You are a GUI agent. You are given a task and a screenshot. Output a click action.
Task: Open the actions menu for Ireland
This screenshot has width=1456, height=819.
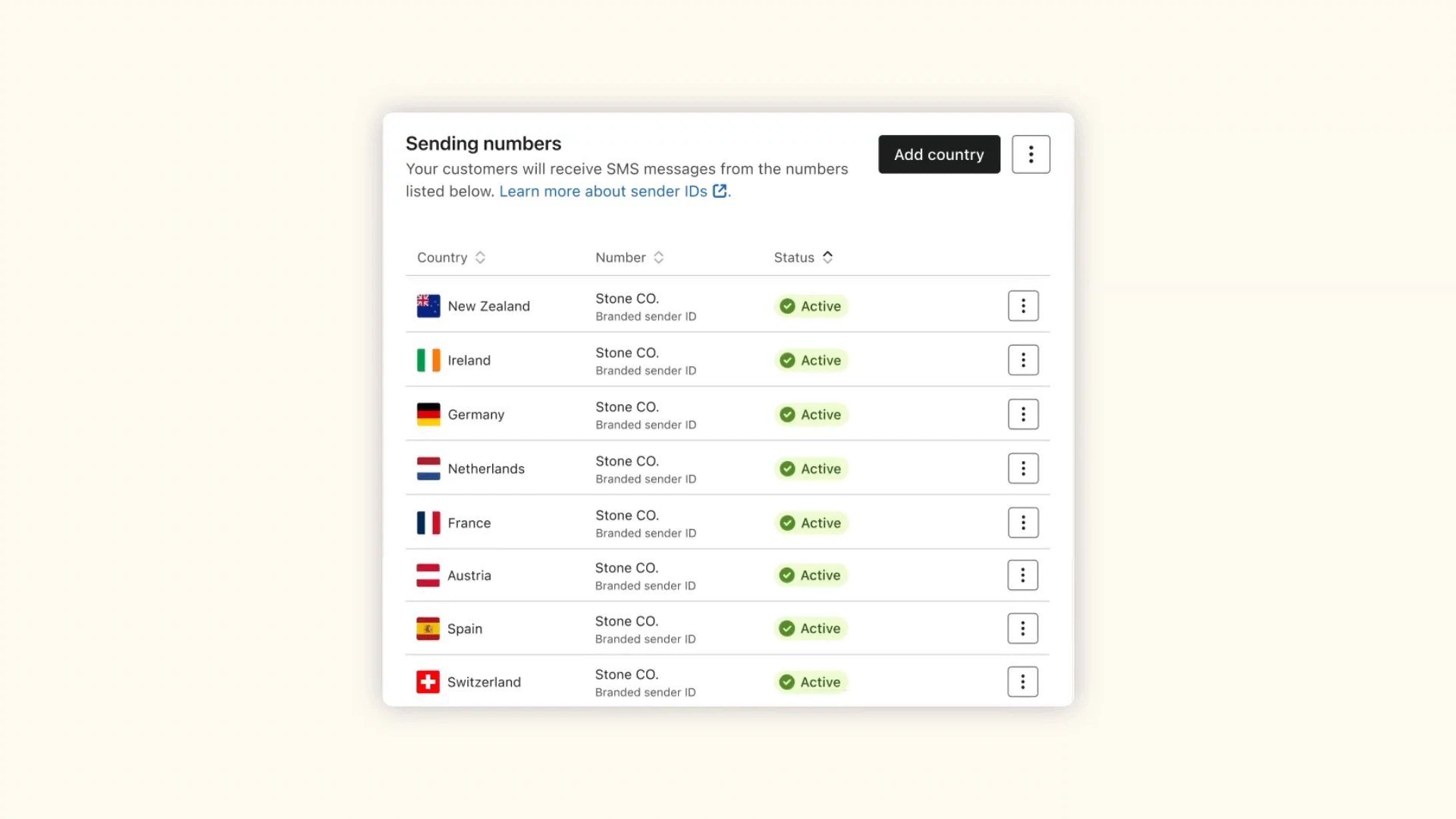coord(1023,360)
